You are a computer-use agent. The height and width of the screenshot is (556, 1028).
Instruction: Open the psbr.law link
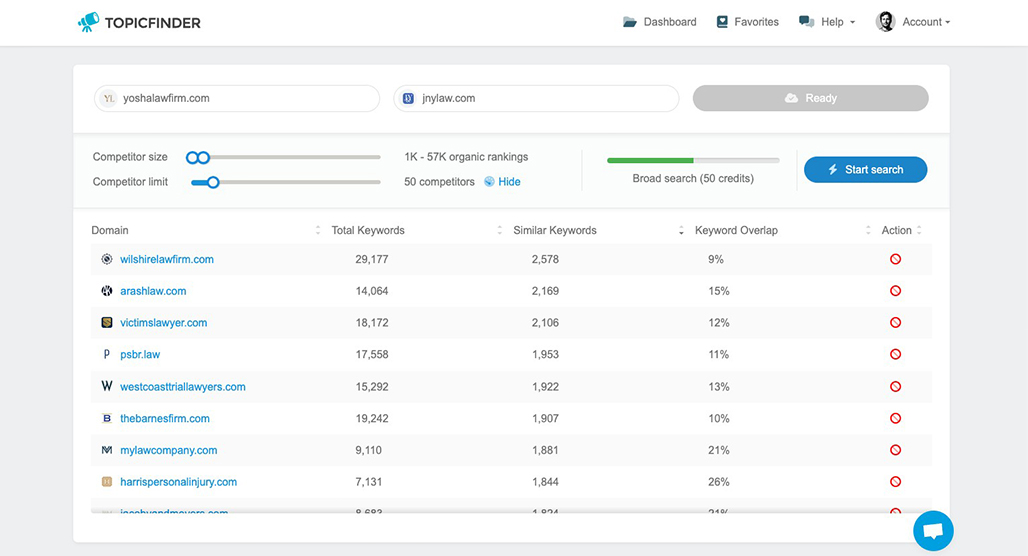click(140, 354)
